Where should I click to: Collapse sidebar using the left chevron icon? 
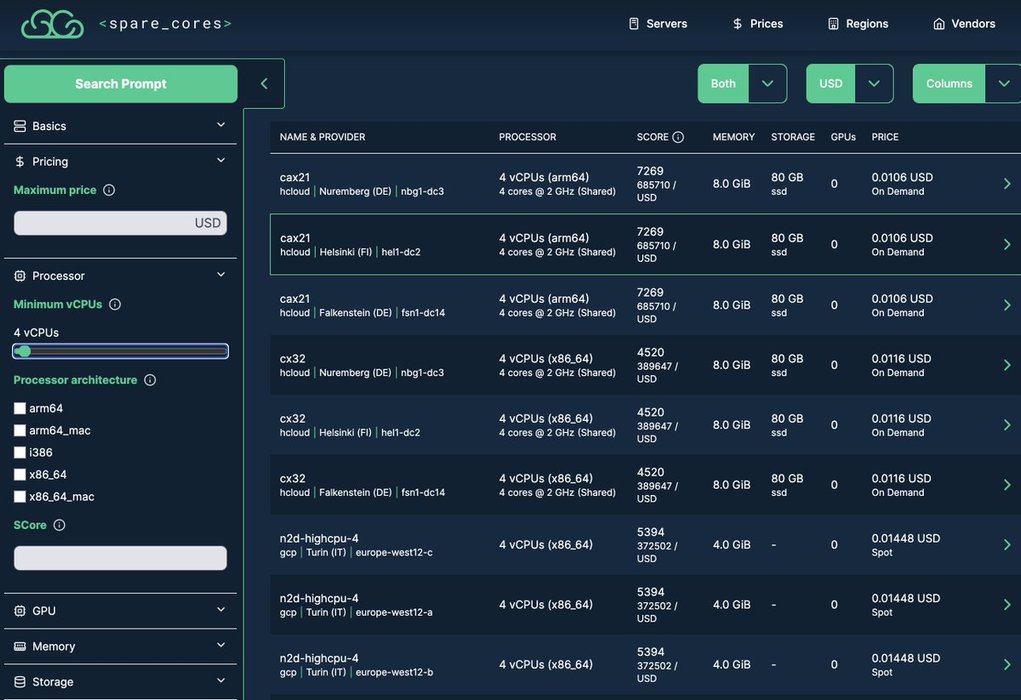point(264,84)
